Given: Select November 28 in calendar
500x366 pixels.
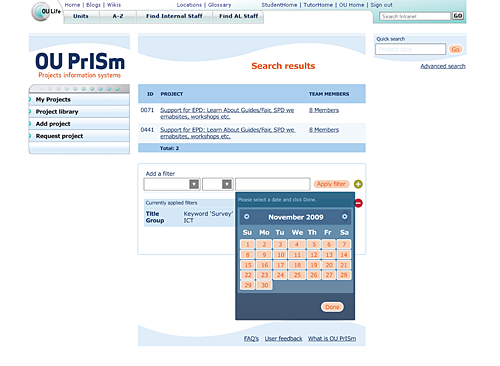Looking at the screenshot, I should (x=344, y=275).
